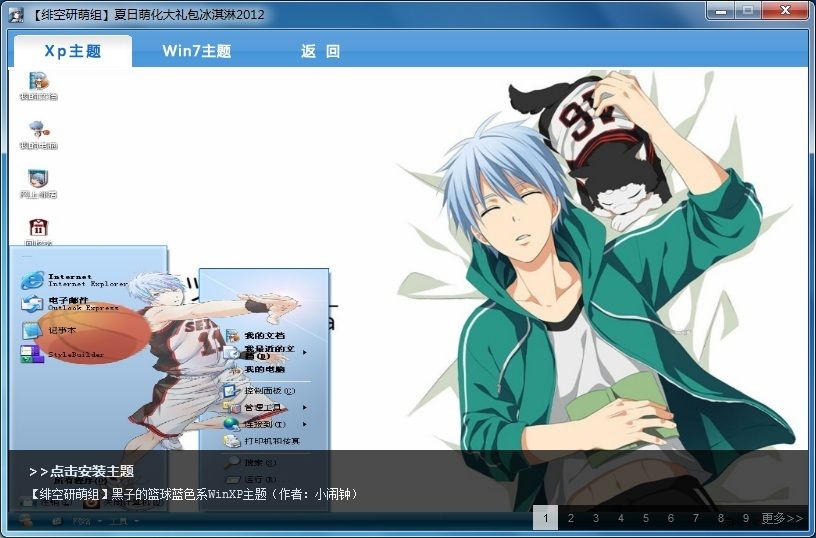Go to theme page 3
This screenshot has height=538, width=816.
click(596, 518)
